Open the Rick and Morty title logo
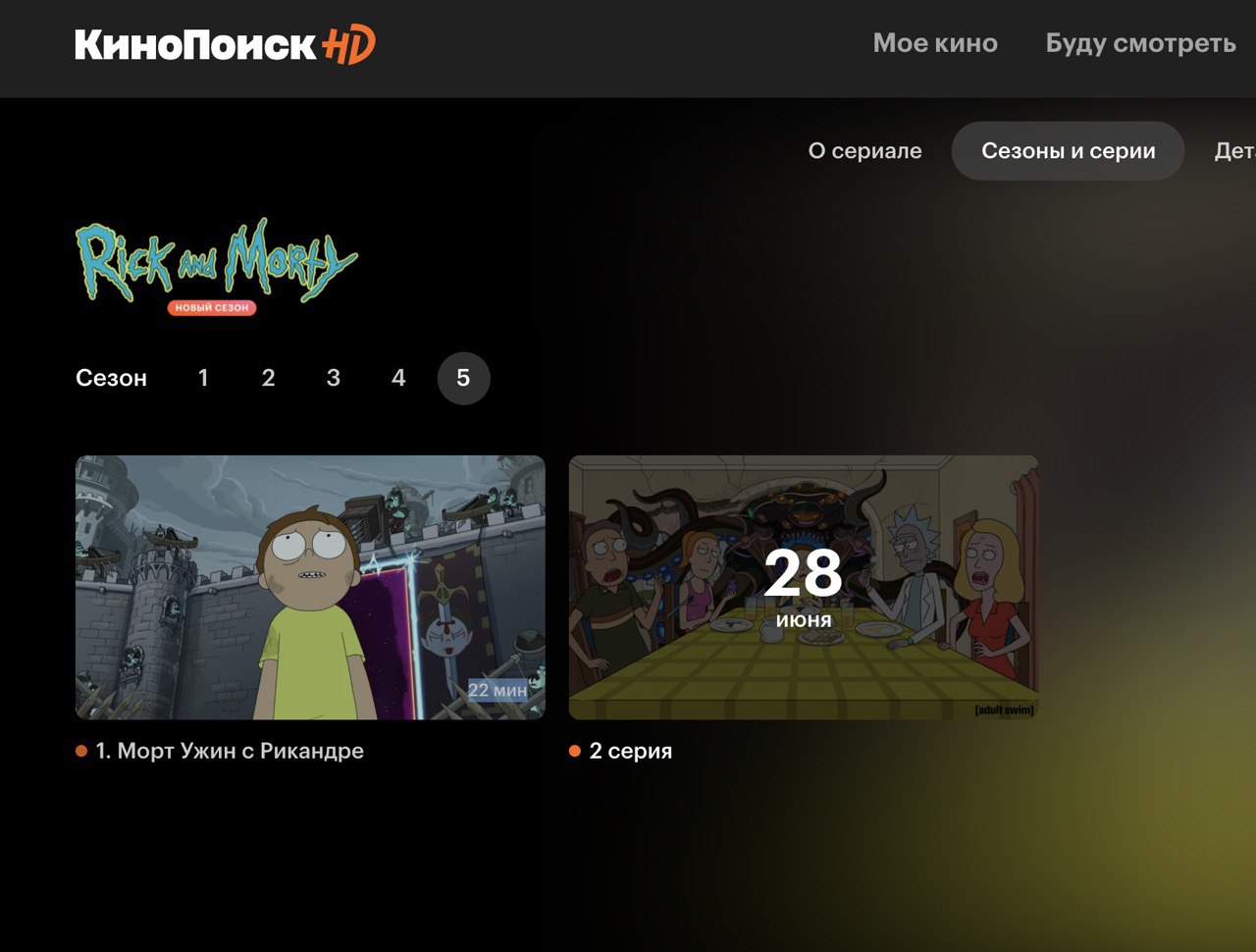This screenshot has height=952, width=1256. click(x=216, y=261)
